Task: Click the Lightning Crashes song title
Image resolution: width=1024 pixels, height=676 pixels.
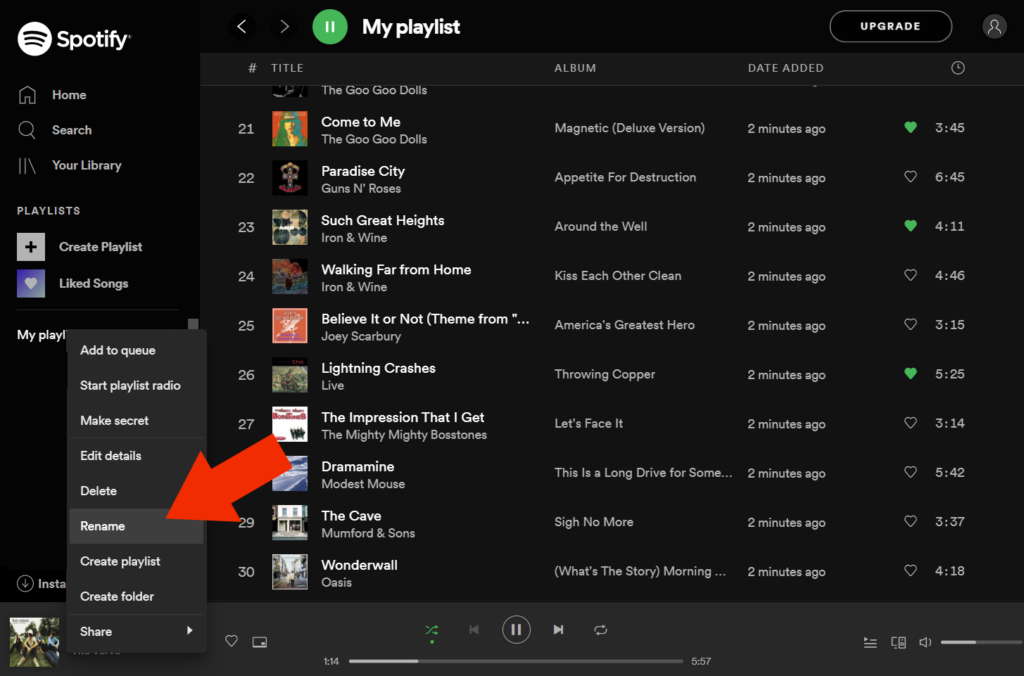Action: pyautogui.click(x=378, y=368)
